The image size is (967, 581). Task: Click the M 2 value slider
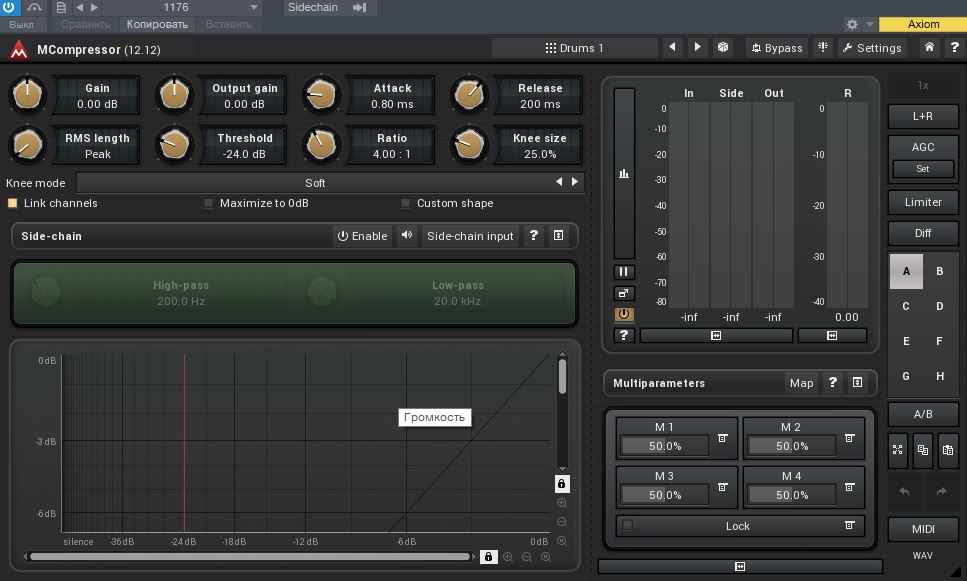point(792,446)
